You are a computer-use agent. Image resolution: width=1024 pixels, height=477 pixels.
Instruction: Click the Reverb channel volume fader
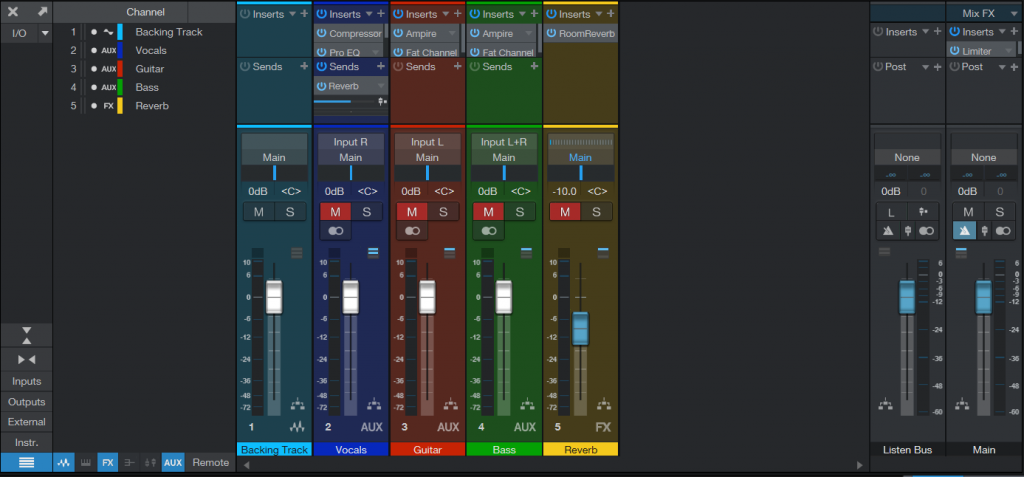click(580, 329)
